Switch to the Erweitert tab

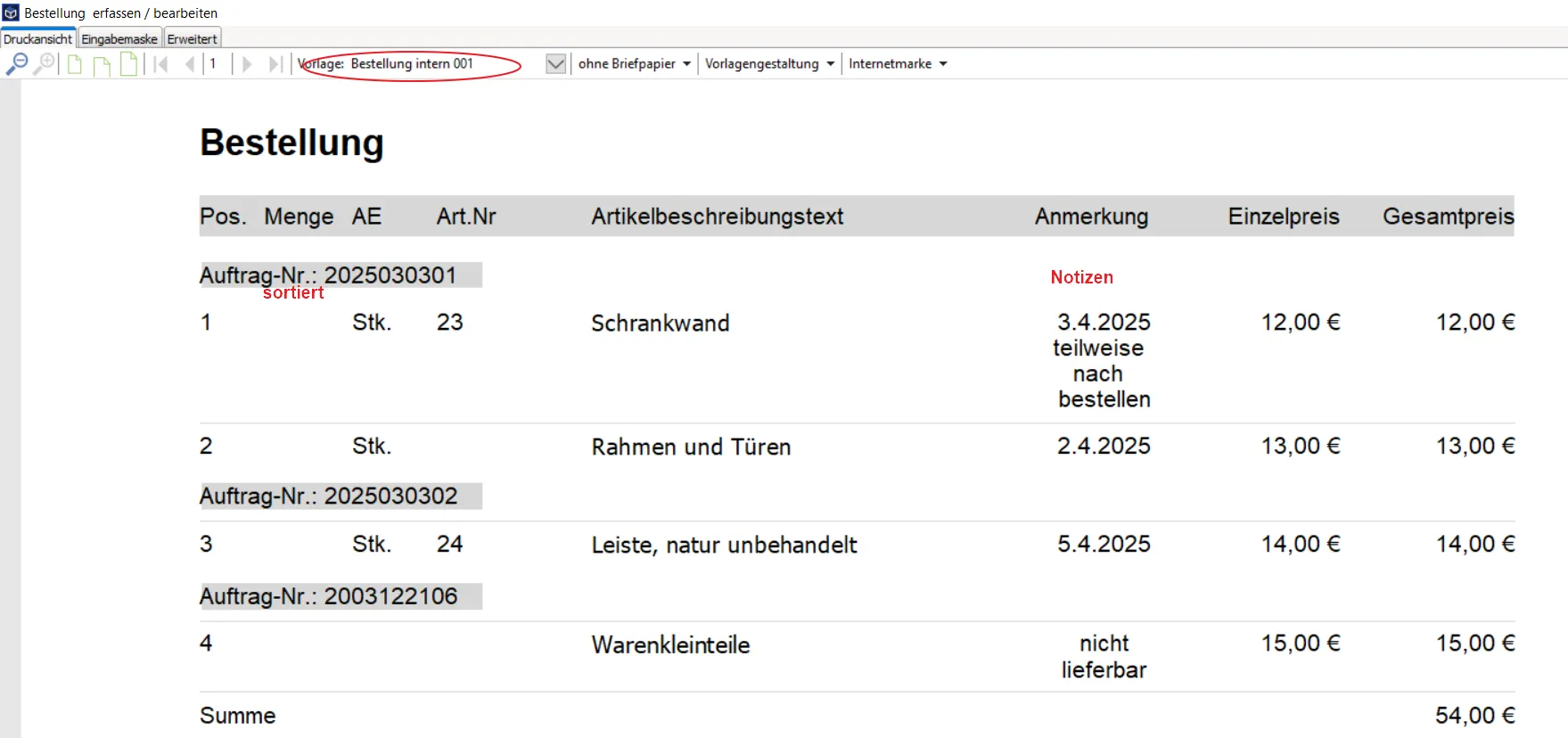pyautogui.click(x=192, y=39)
